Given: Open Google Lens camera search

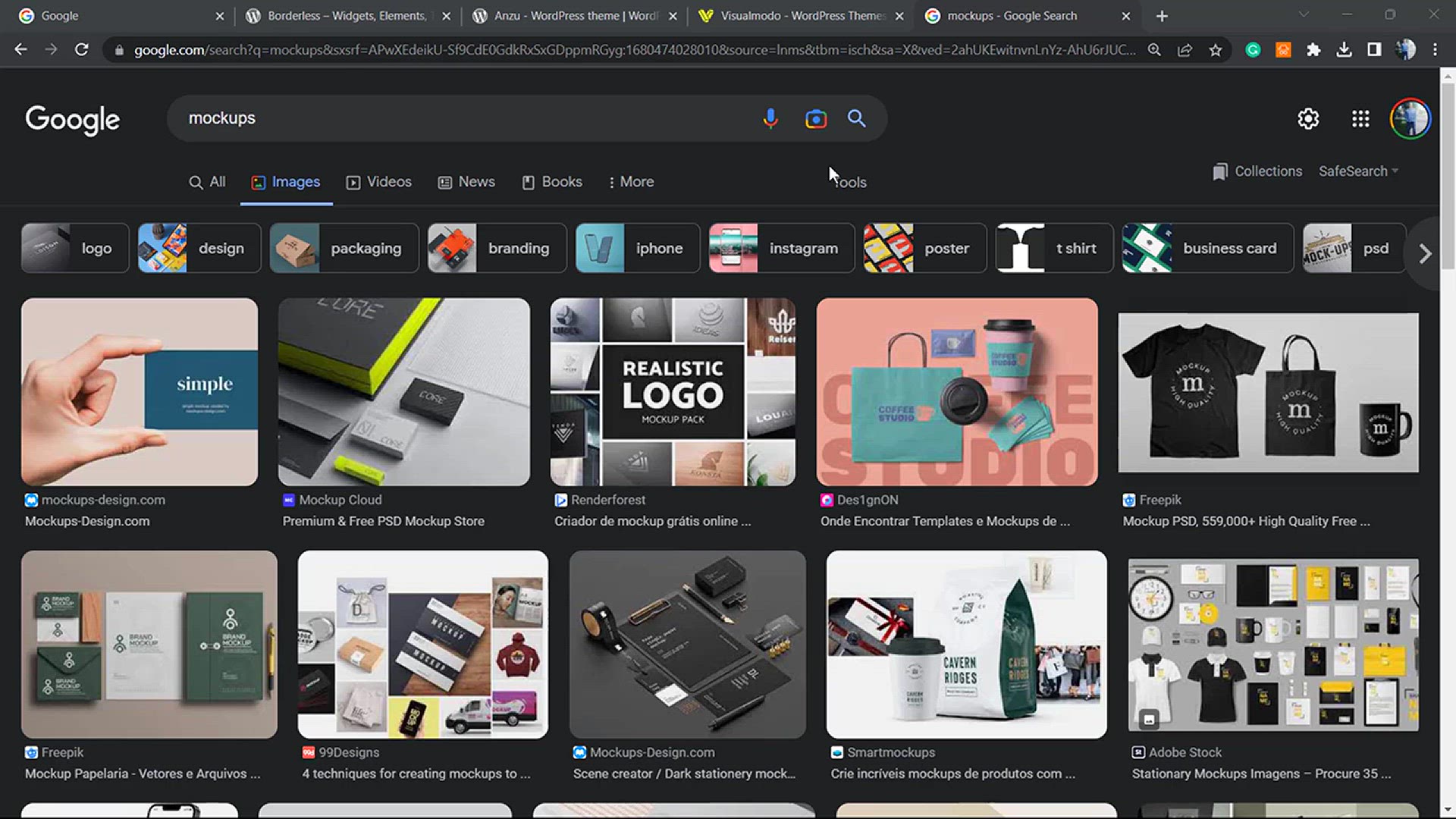Looking at the screenshot, I should [816, 118].
